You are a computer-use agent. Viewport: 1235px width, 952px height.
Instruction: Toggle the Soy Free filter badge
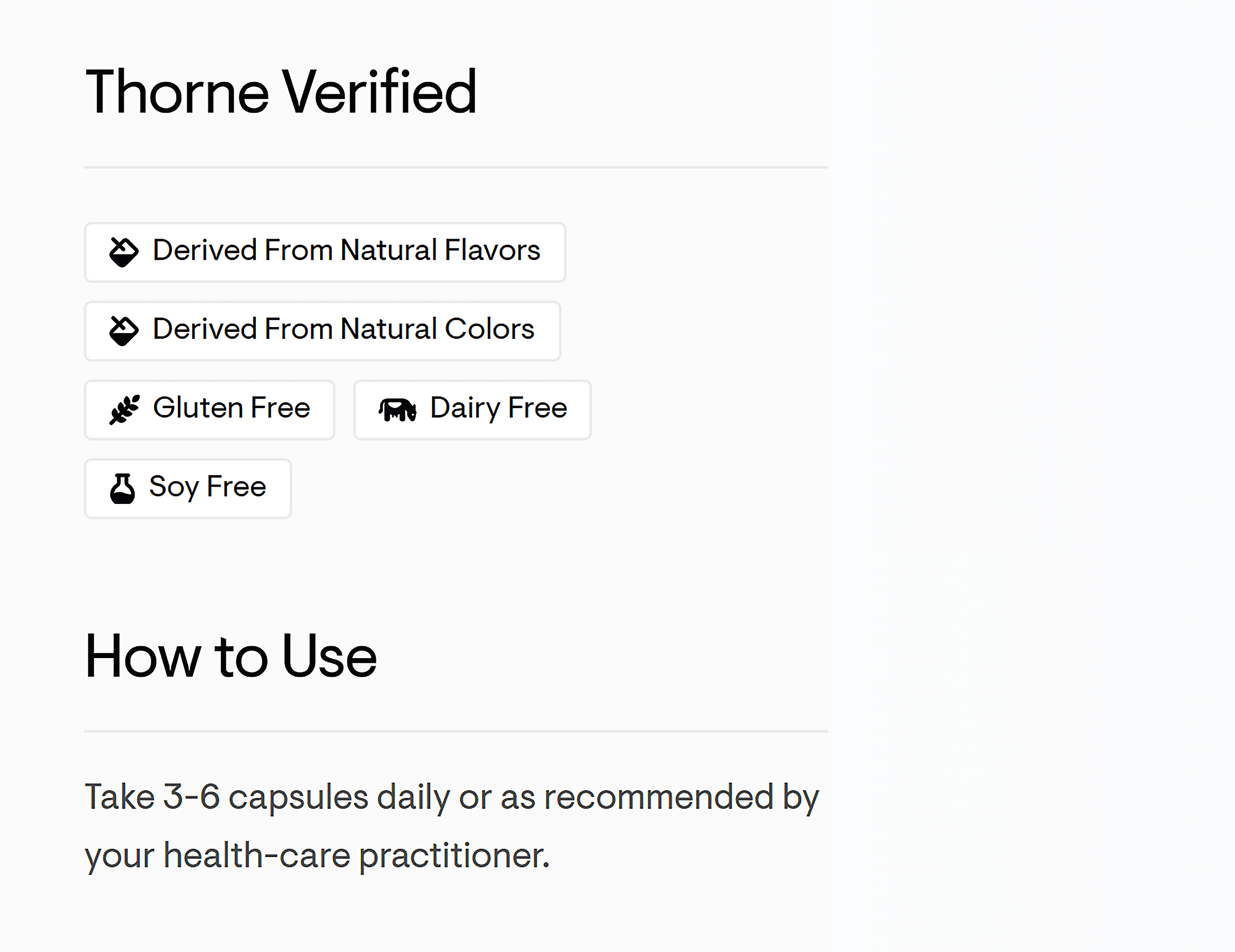point(187,488)
